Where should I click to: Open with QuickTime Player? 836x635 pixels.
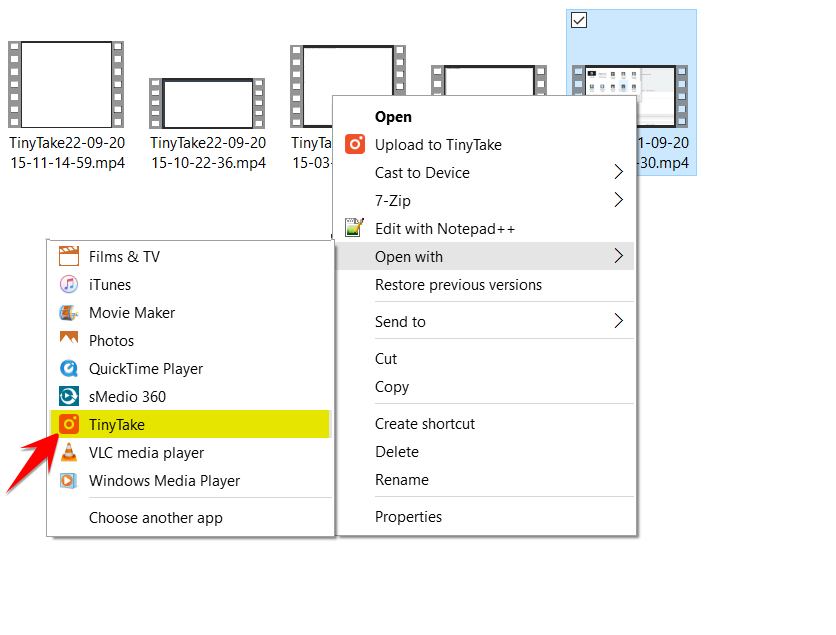coord(190,368)
